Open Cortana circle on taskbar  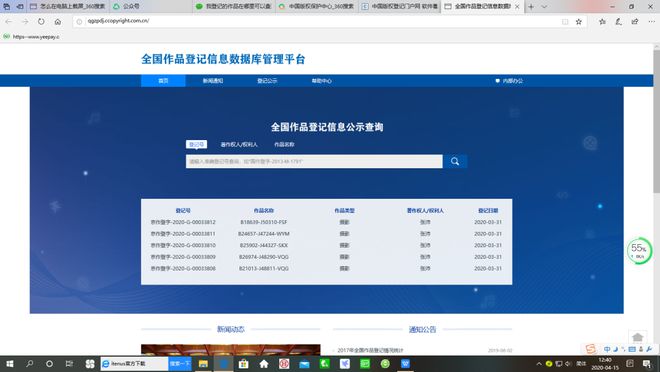pyautogui.click(x=49, y=364)
